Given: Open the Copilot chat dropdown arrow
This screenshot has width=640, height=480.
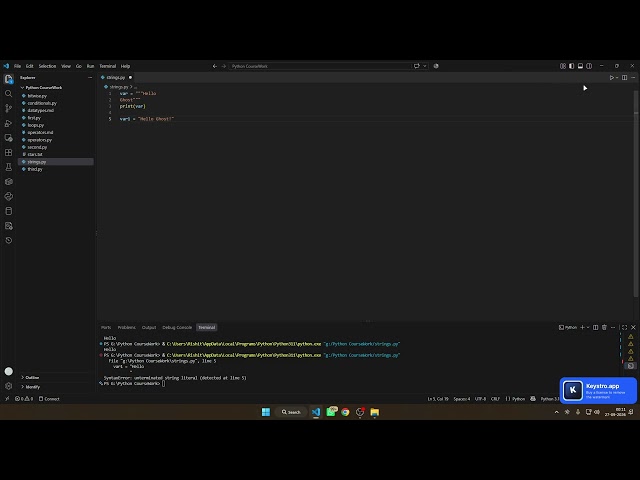Looking at the screenshot, I should pyautogui.click(x=424, y=66).
